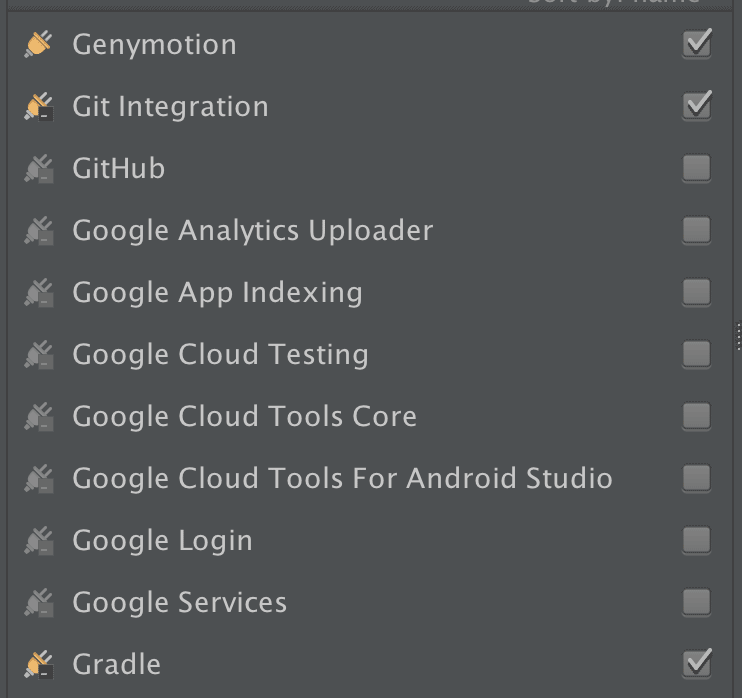
Task: Enable the Google Analytics Uploader checkbox
Action: [x=697, y=230]
